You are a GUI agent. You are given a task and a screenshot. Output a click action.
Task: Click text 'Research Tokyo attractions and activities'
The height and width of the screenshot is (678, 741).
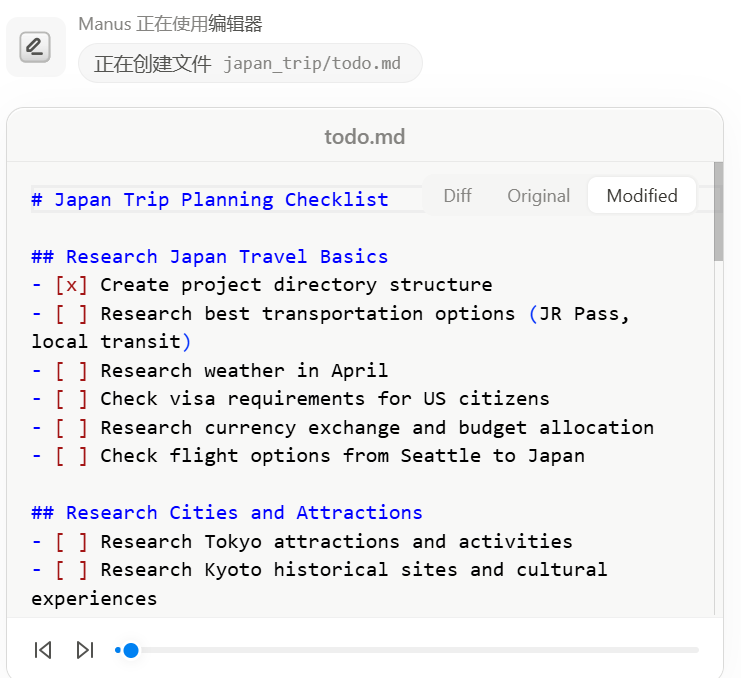click(x=336, y=541)
